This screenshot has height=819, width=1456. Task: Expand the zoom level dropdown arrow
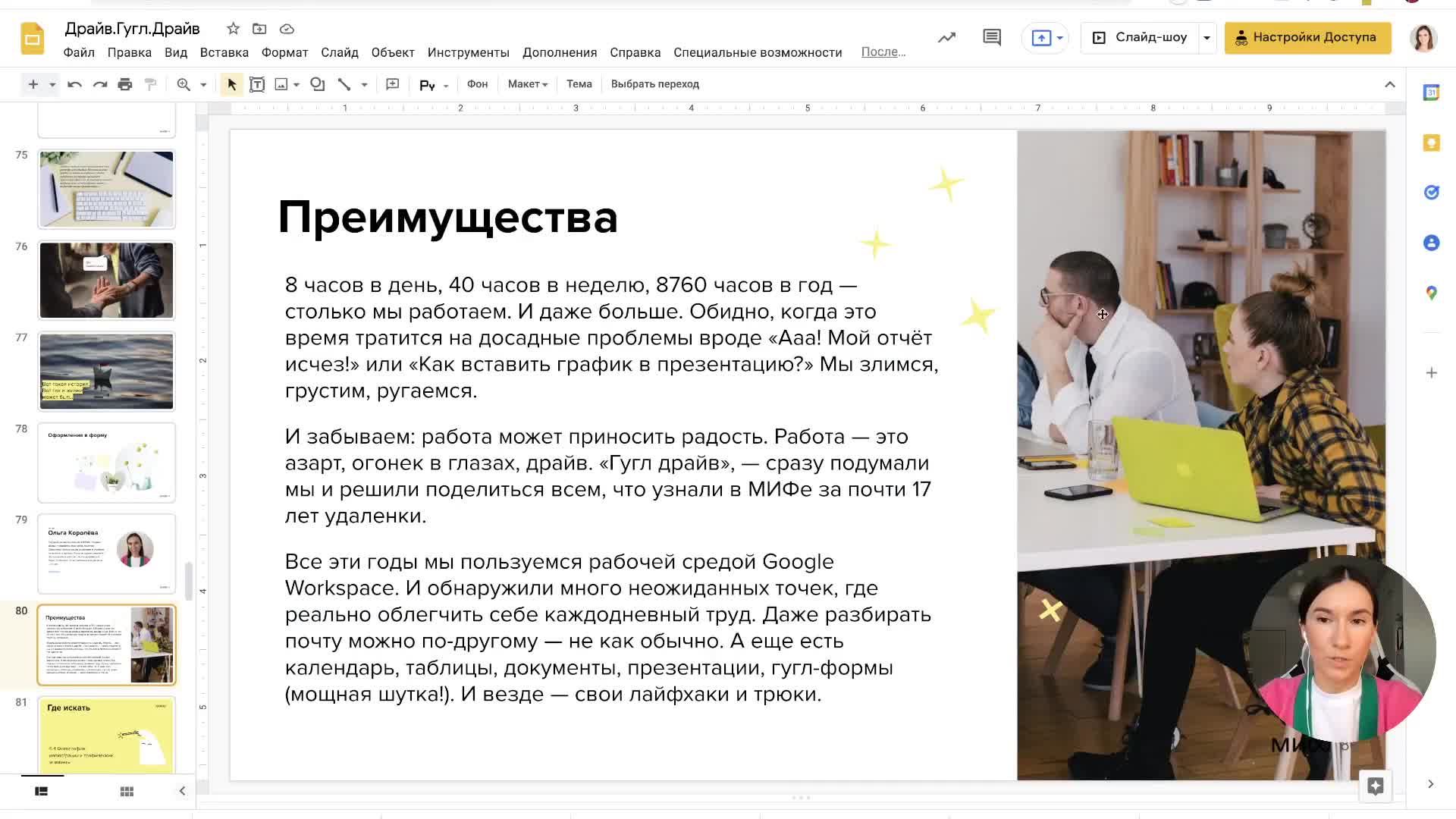pyautogui.click(x=203, y=85)
